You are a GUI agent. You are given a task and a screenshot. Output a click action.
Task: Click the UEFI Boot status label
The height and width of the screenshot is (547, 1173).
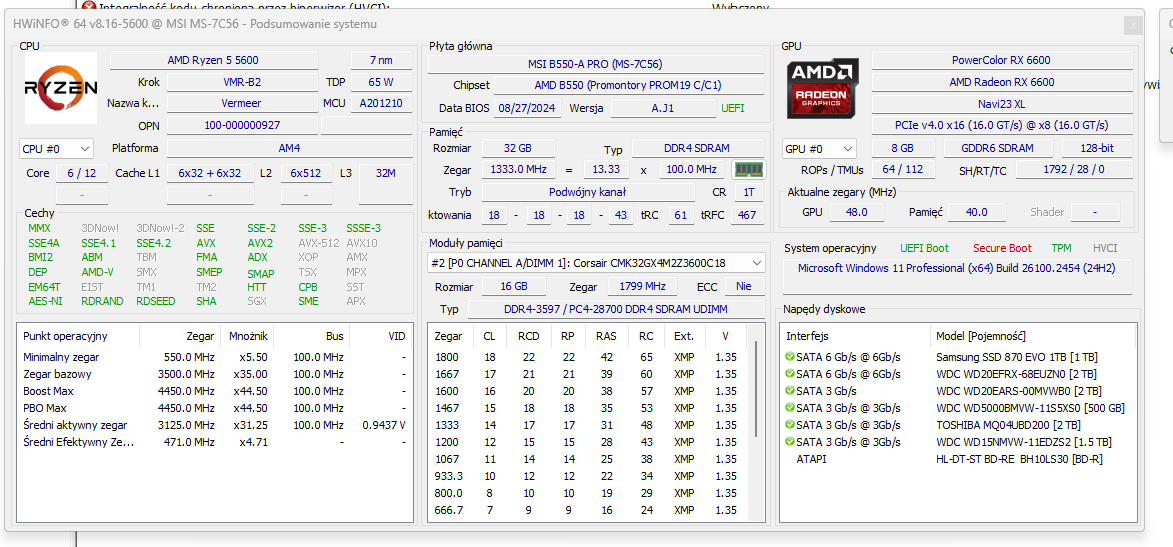924,248
